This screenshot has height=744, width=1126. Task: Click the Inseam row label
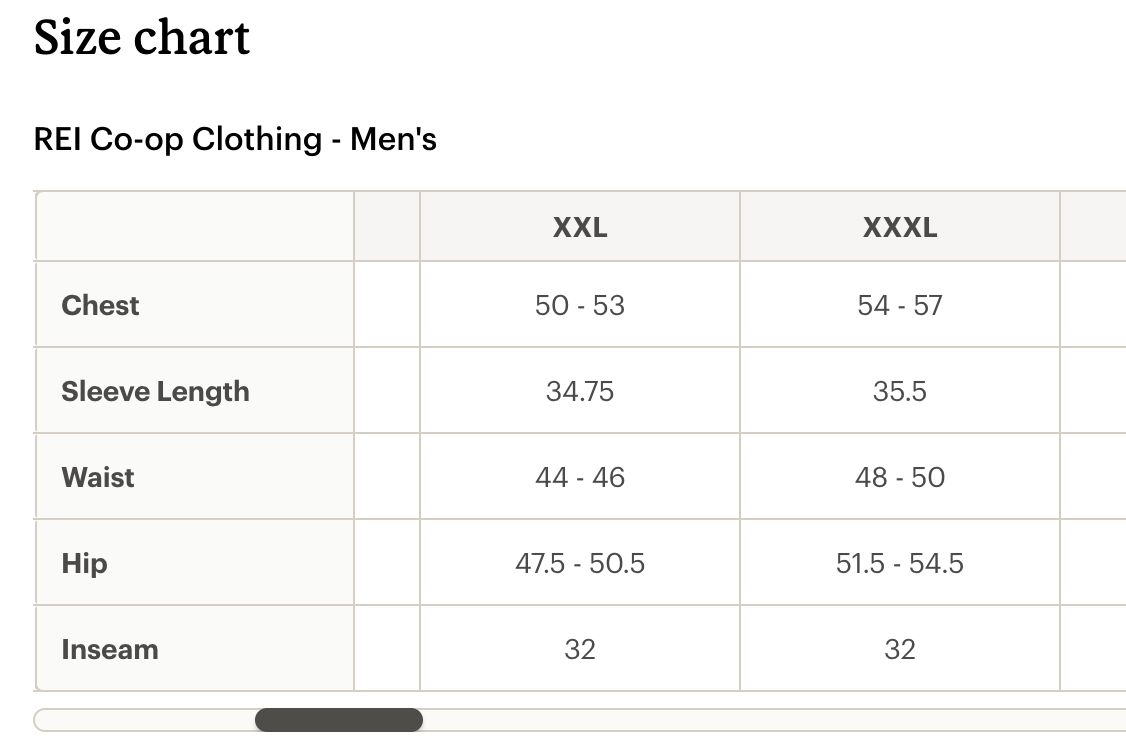(109, 649)
